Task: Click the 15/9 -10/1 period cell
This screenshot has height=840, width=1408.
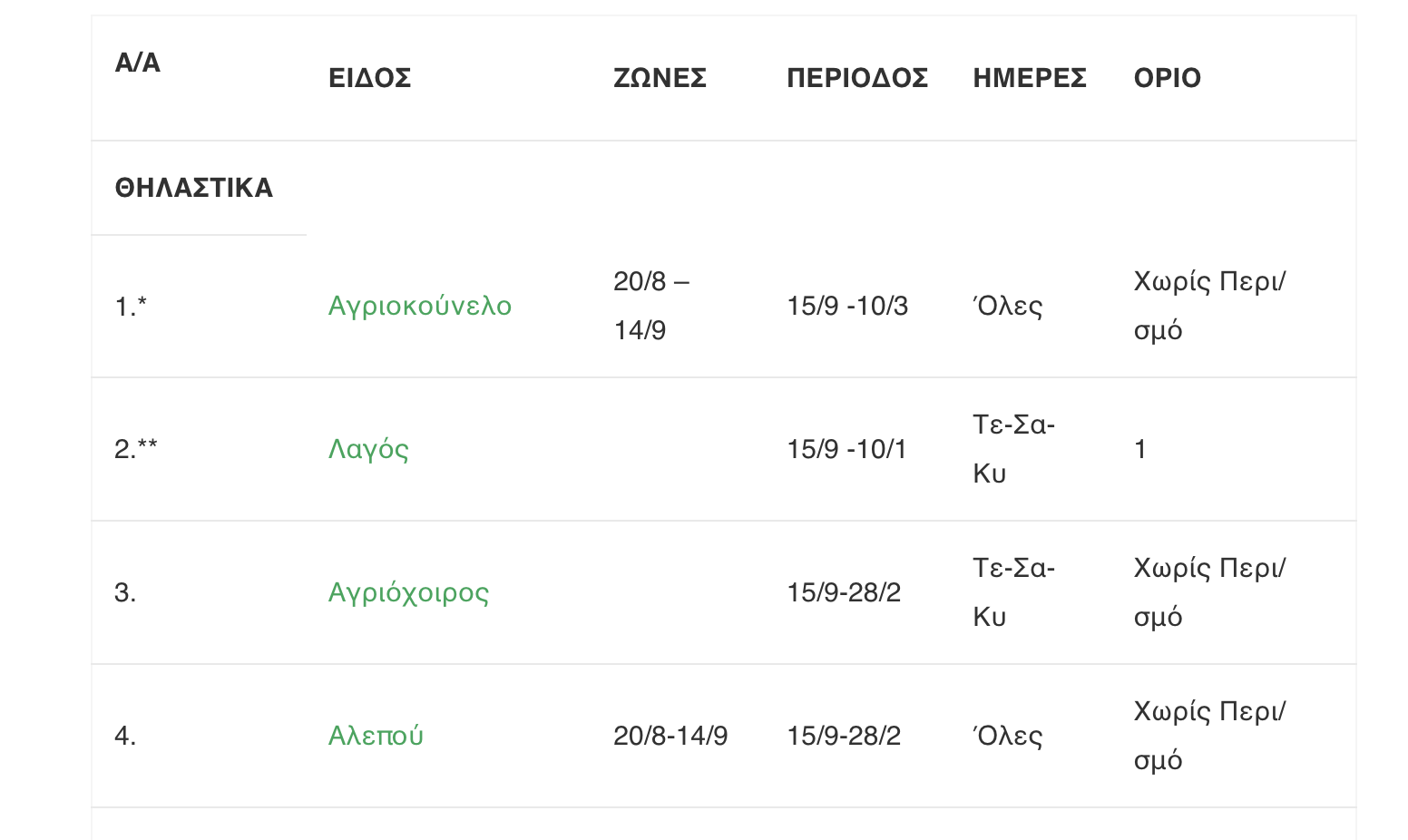Action: (846, 449)
